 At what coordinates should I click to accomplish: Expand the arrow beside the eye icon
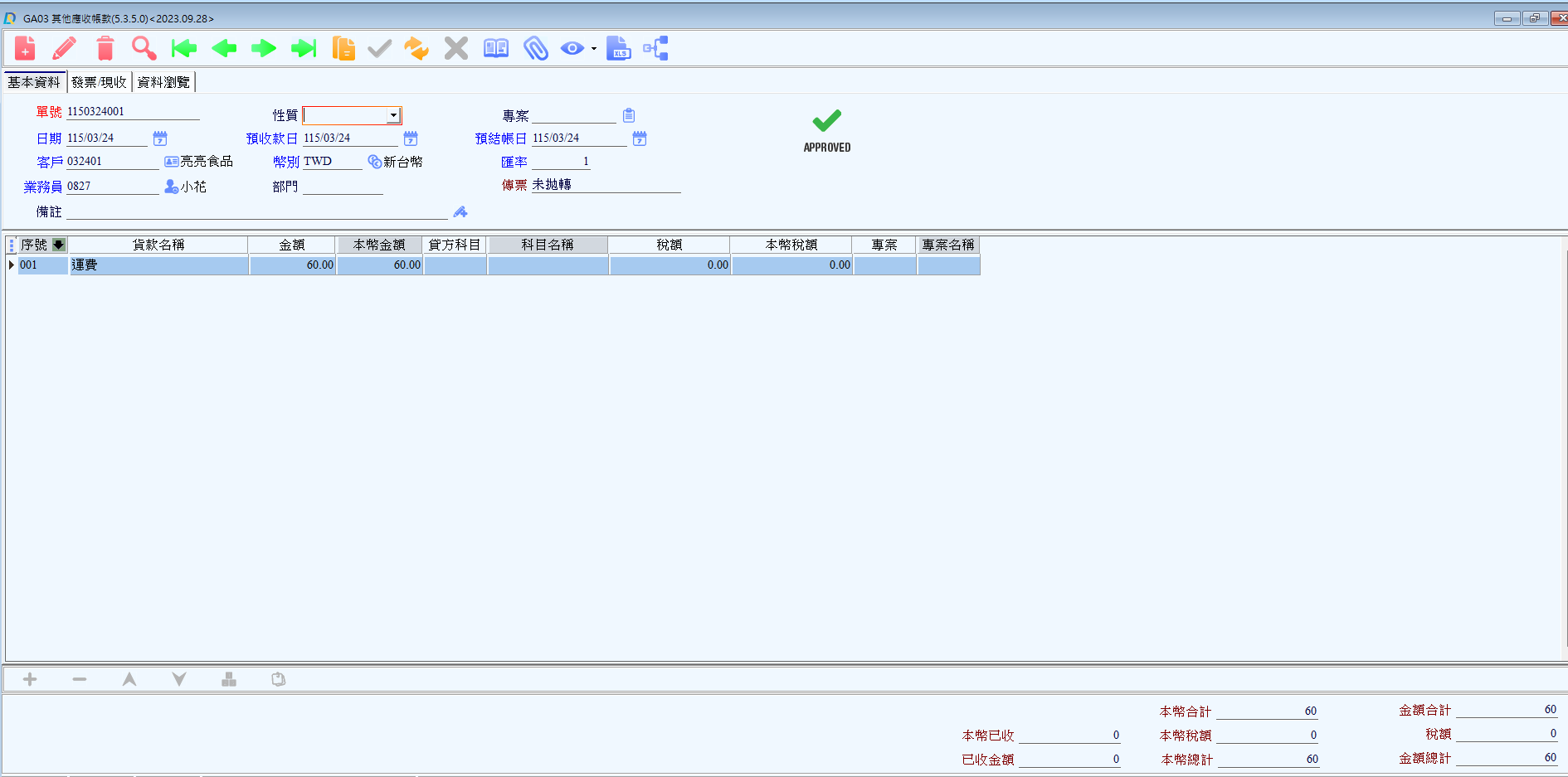pos(594,49)
